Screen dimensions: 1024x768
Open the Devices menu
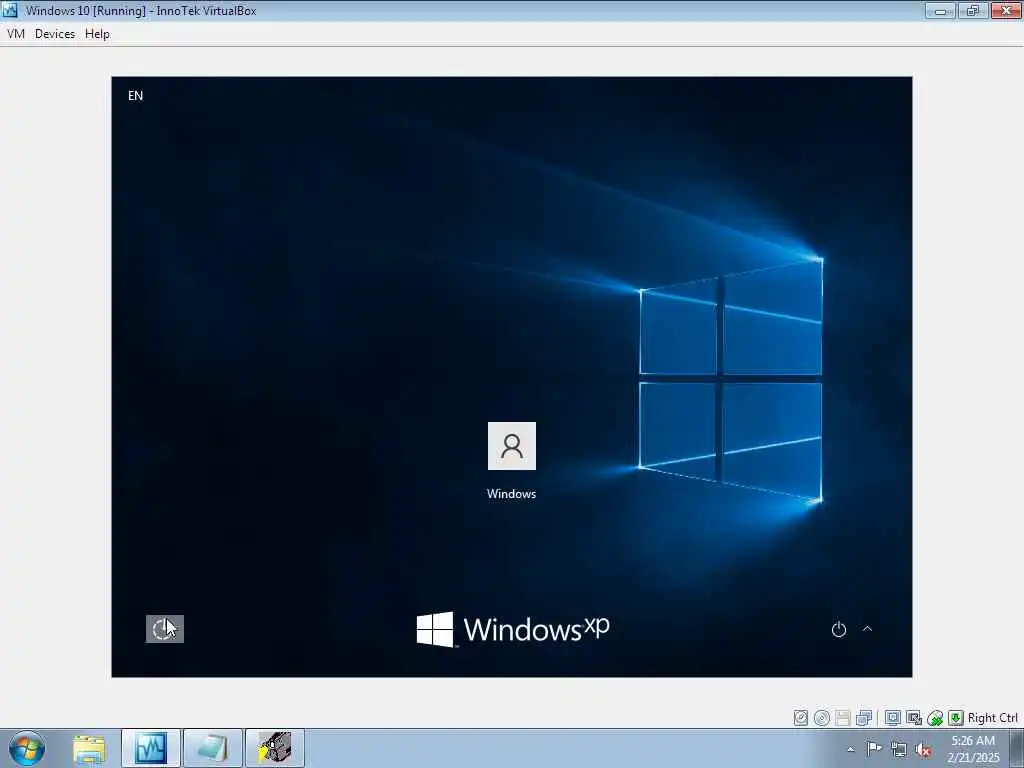click(55, 34)
